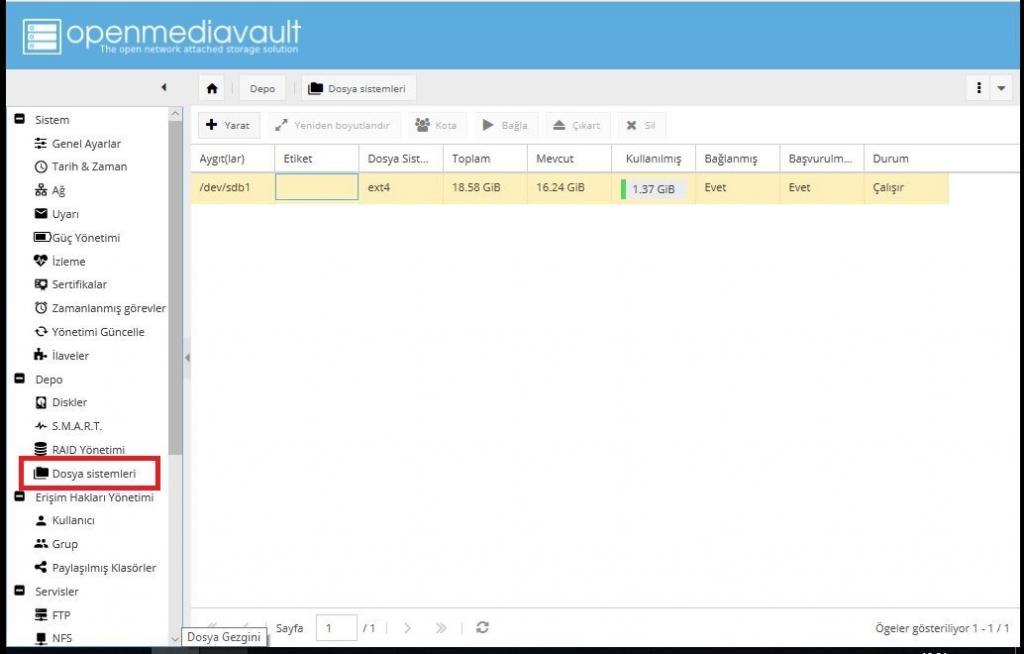The width and height of the screenshot is (1024, 654).
Task: Open RAID Yönetimi page
Action: coord(79,450)
